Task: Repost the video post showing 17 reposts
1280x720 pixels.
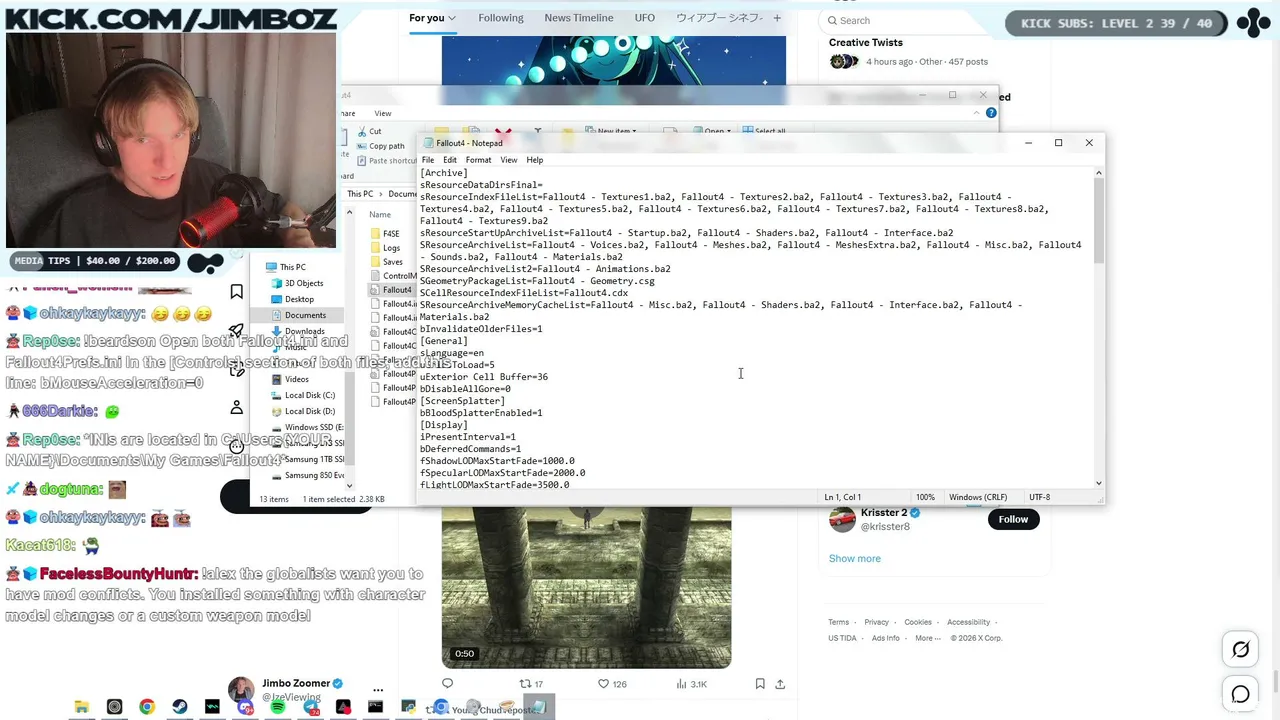Action: [531, 684]
